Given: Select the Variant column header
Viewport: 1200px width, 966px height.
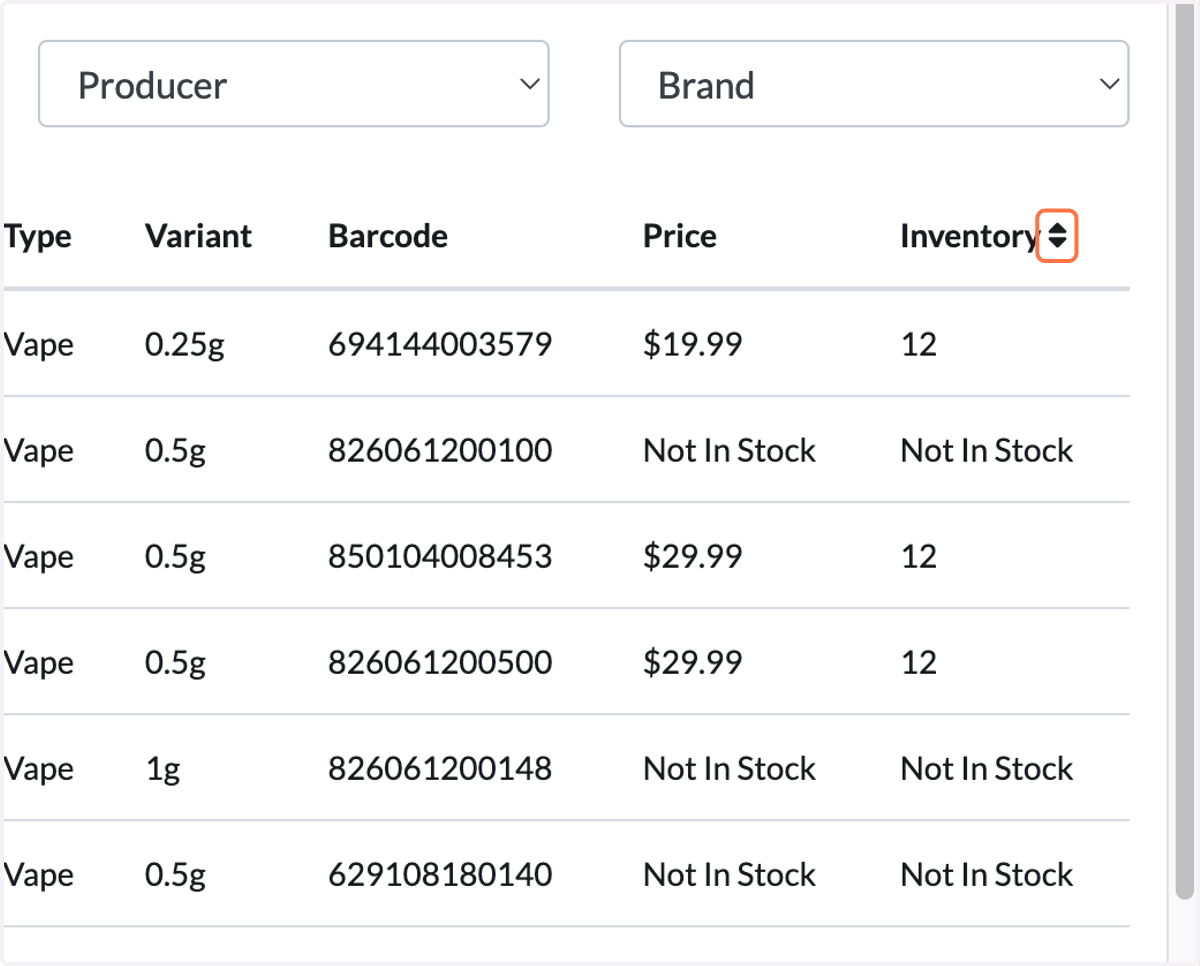Looking at the screenshot, I should 198,236.
